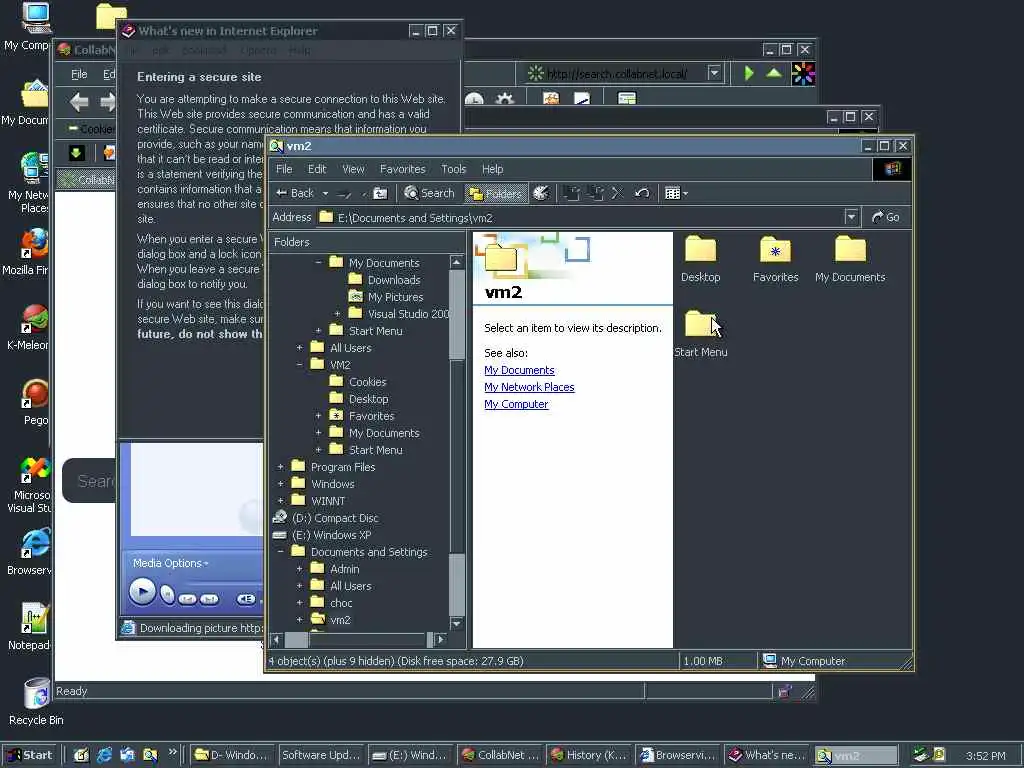Open the Back history dropdown arrow
Screen dimensions: 1024x768
click(325, 193)
